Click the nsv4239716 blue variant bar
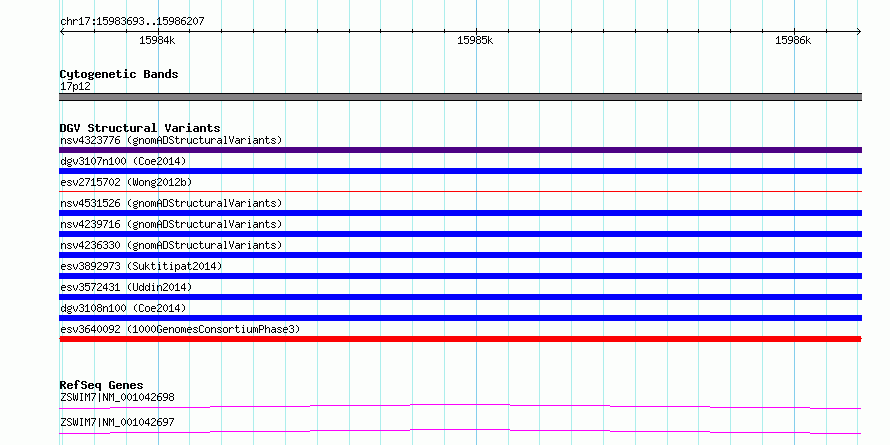The image size is (890, 445). click(x=460, y=234)
